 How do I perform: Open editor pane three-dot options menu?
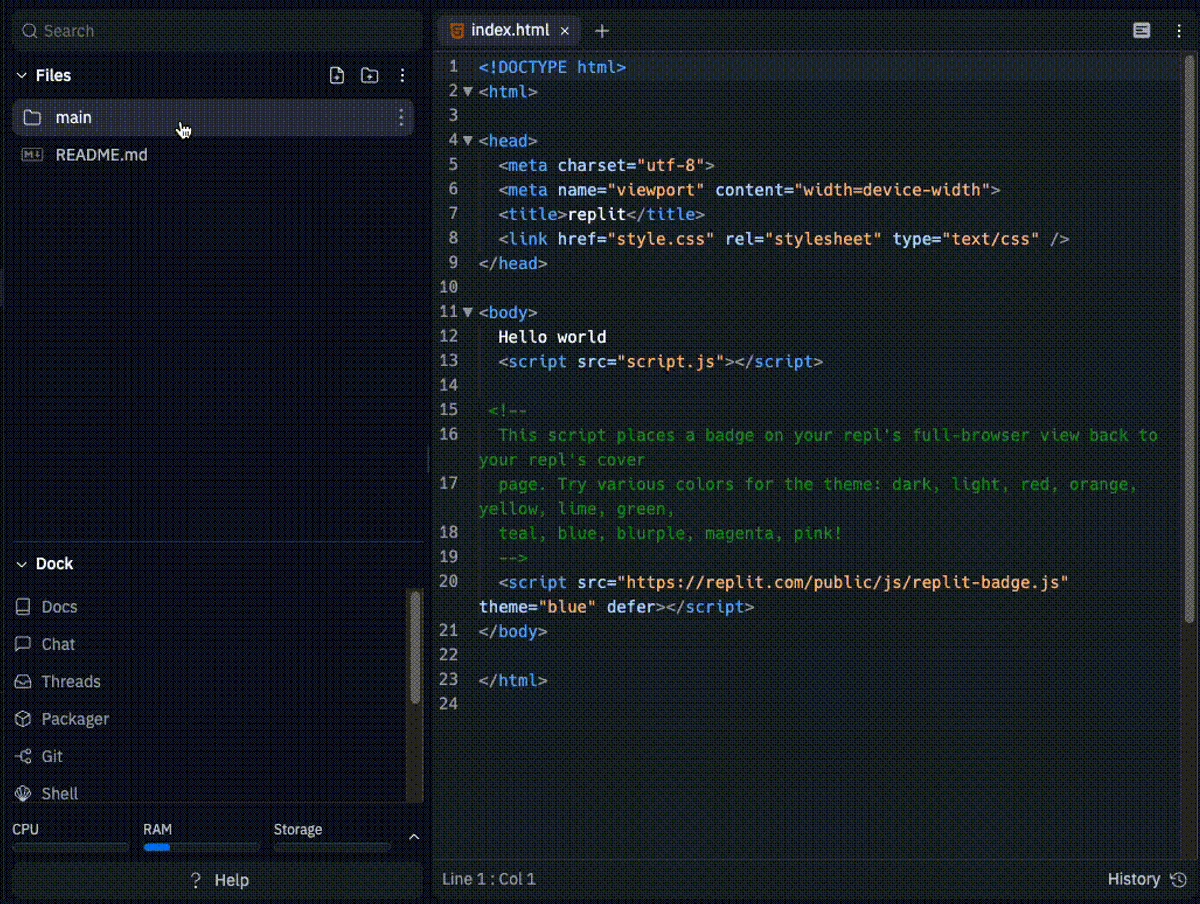1180,31
